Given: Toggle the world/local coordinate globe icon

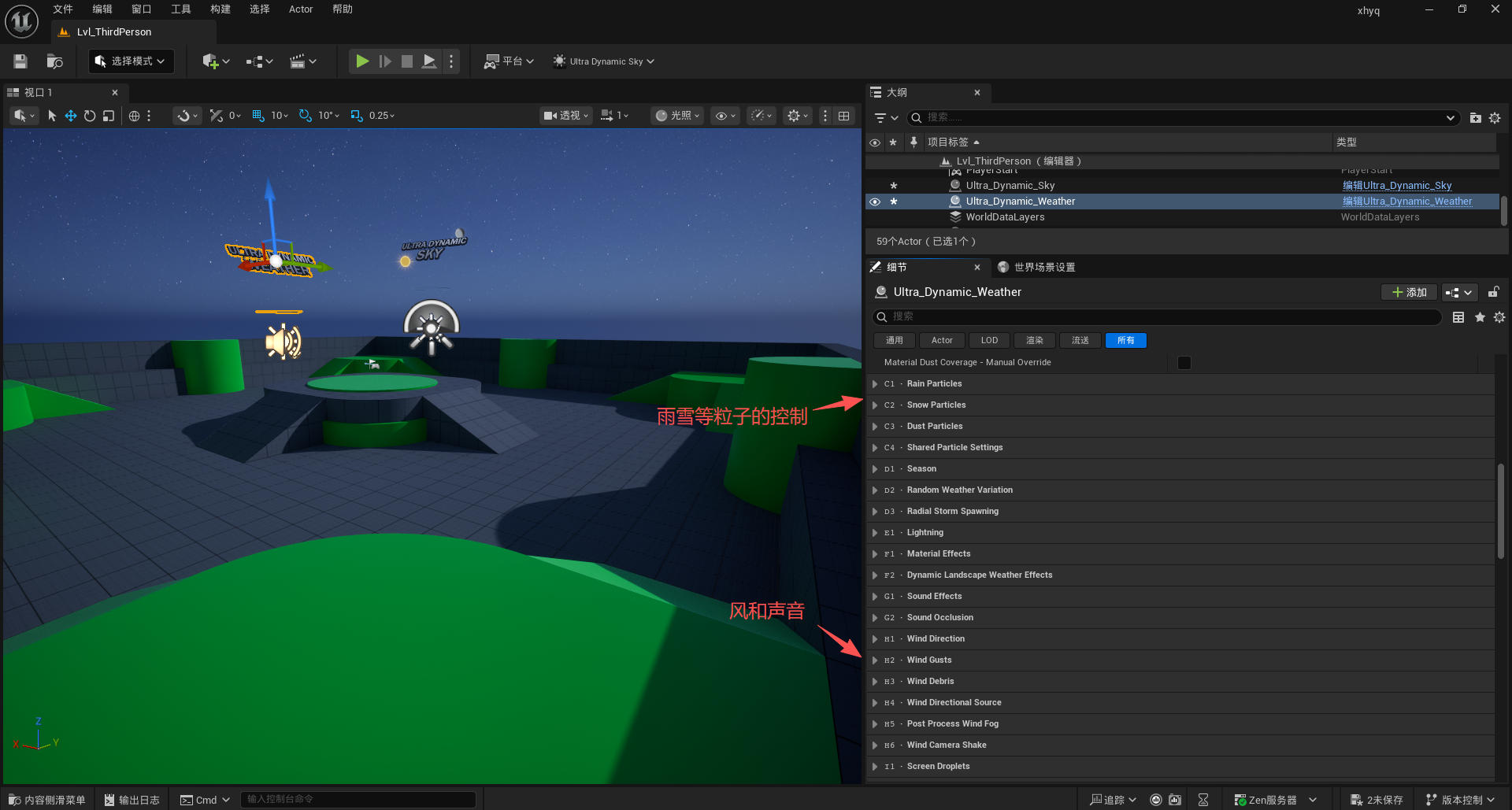Looking at the screenshot, I should [x=135, y=116].
